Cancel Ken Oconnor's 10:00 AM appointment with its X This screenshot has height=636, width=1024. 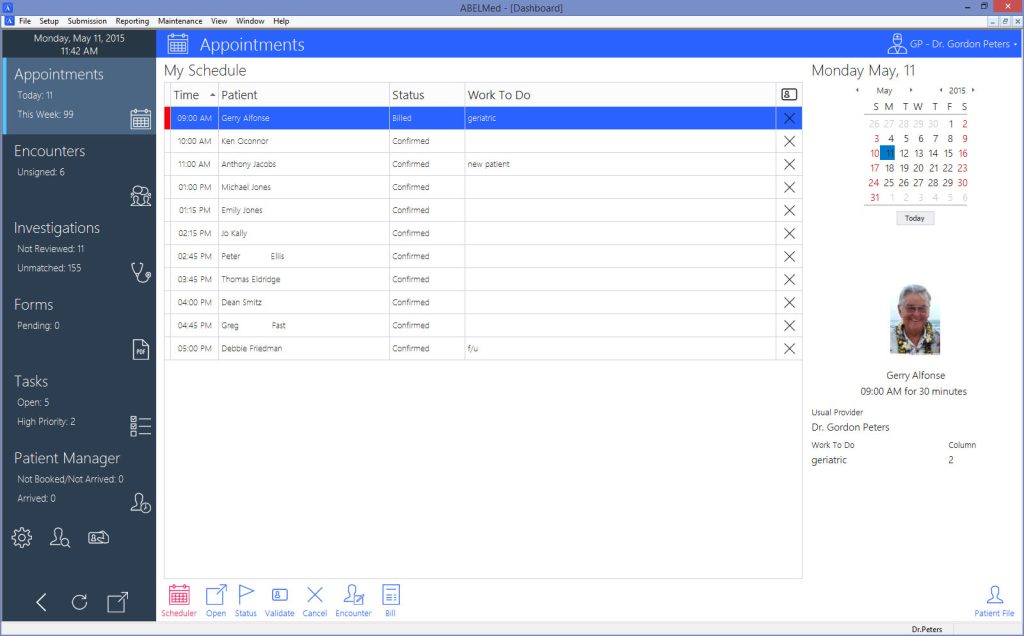789,141
